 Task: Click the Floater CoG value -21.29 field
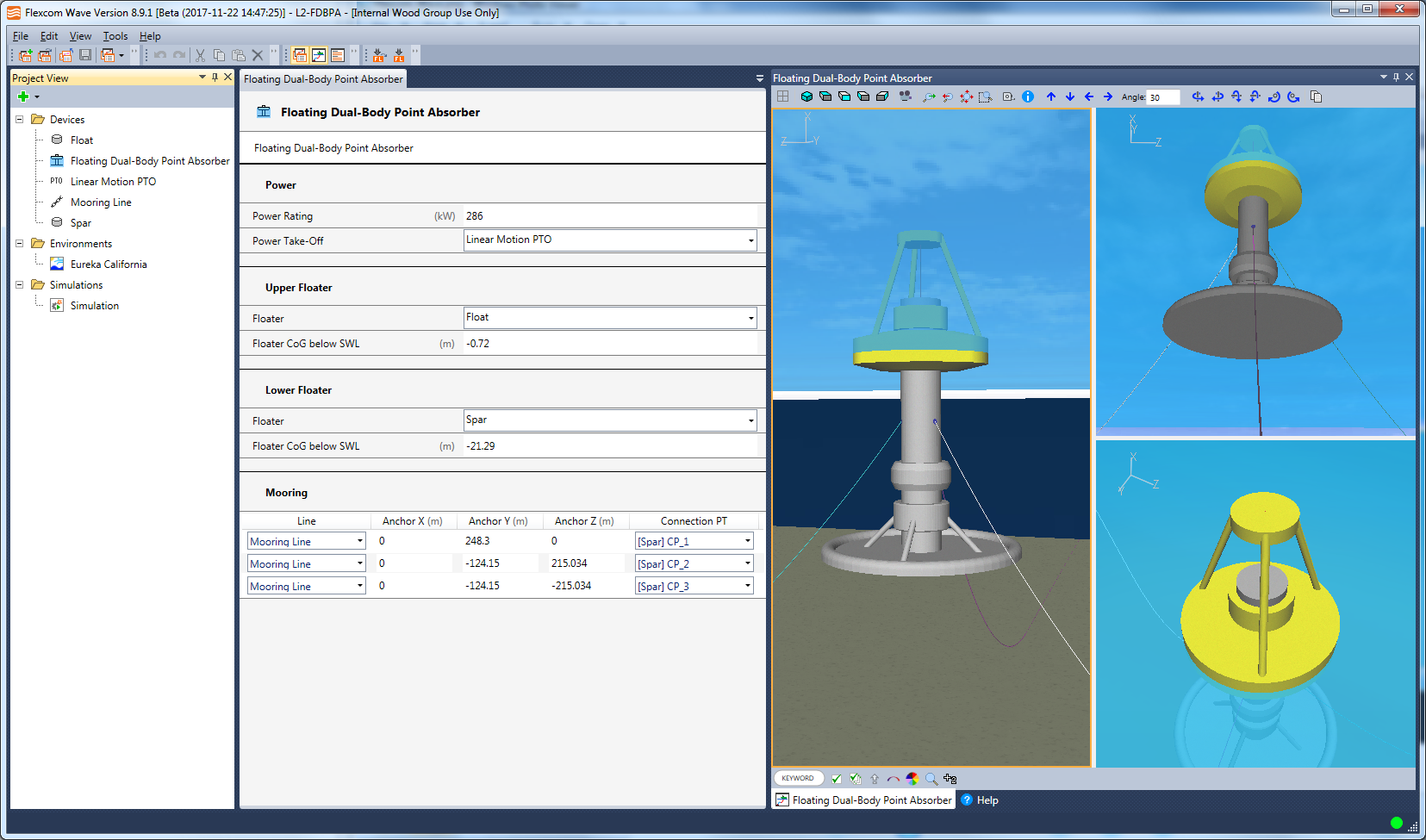[x=610, y=446]
